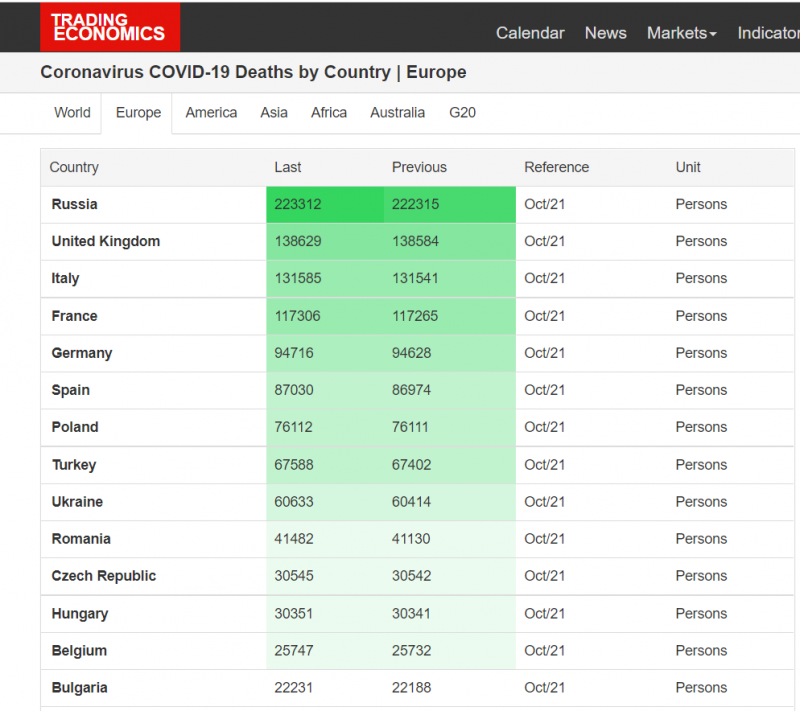Sort by the Previous column header
This screenshot has height=711, width=800.
(419, 167)
